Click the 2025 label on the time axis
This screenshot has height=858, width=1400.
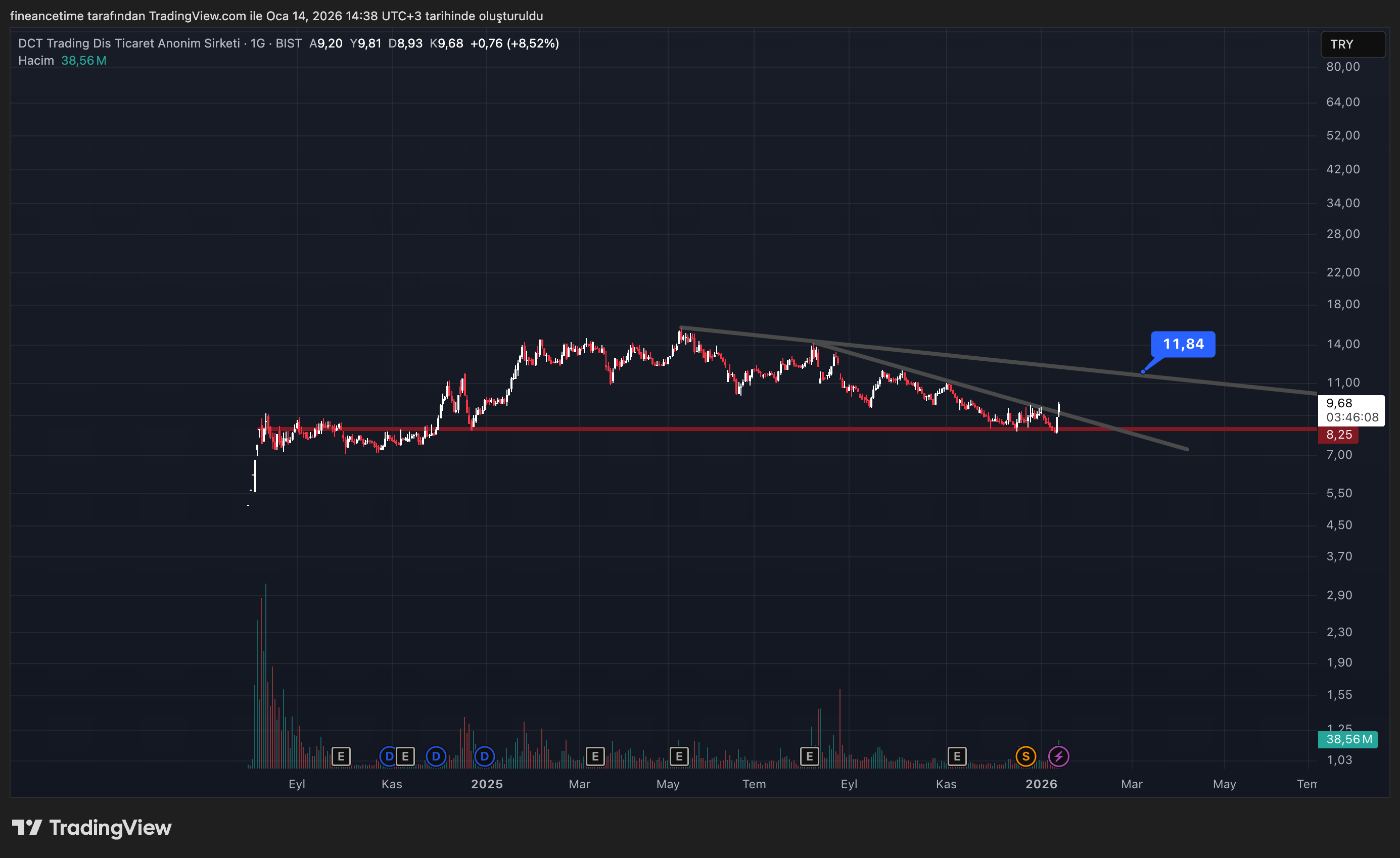coord(486,784)
